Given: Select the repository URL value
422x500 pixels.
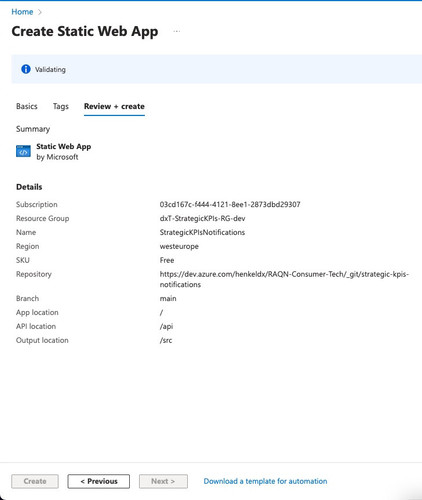Looking at the screenshot, I should click(284, 279).
